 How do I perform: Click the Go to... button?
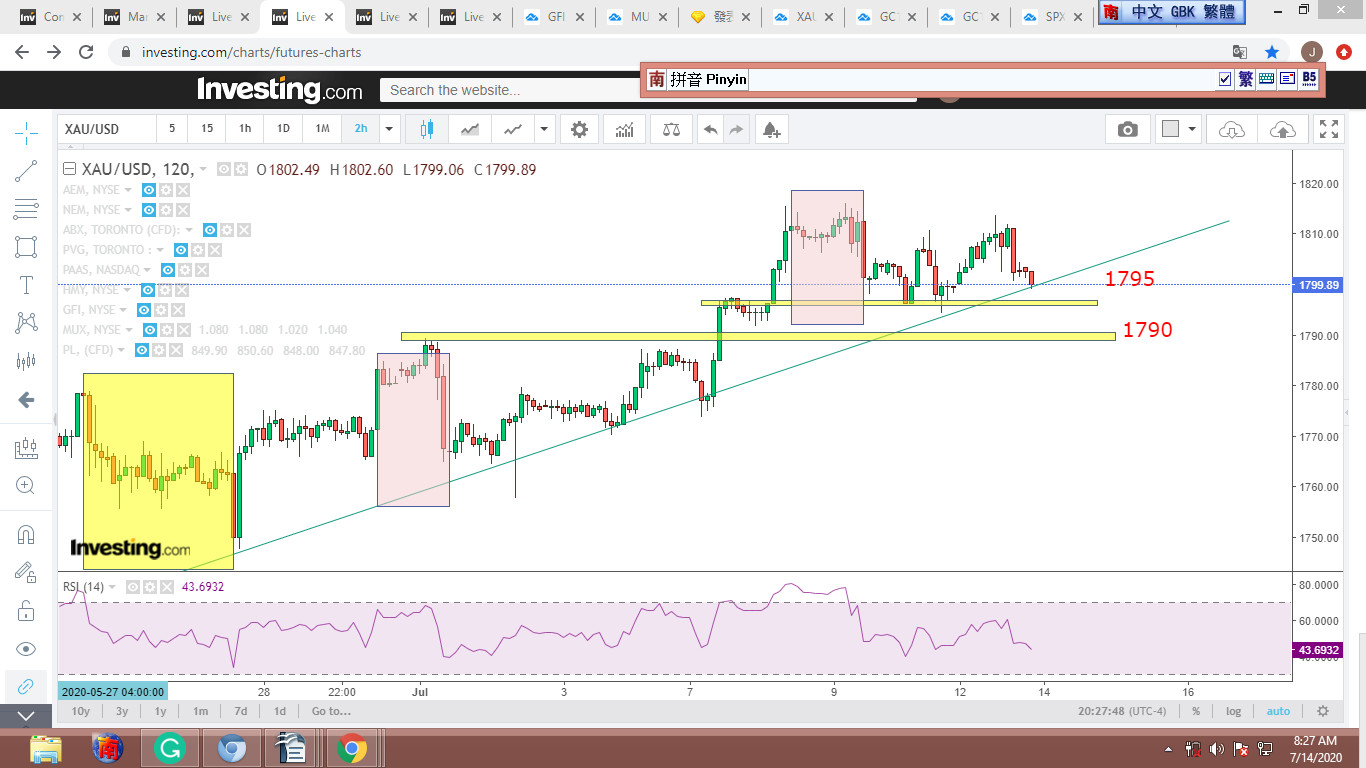(331, 711)
